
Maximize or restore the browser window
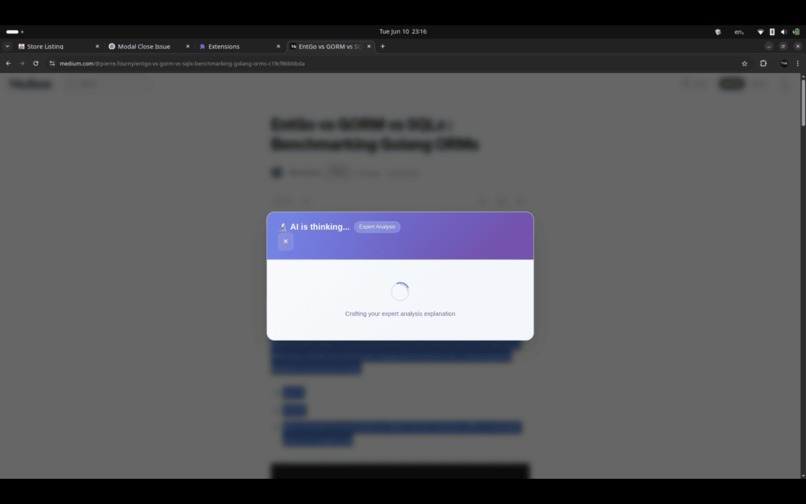(783, 46)
